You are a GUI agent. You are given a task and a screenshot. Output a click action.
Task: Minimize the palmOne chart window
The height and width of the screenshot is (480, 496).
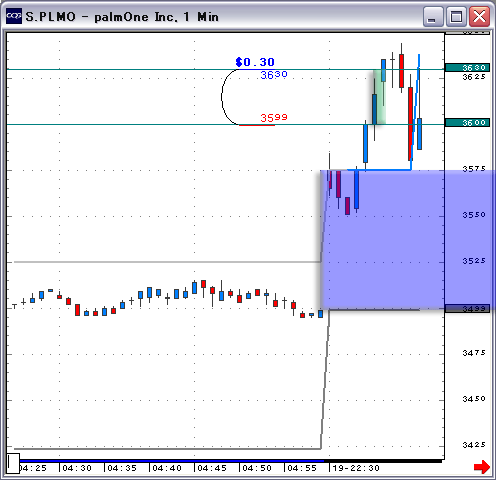click(x=433, y=17)
